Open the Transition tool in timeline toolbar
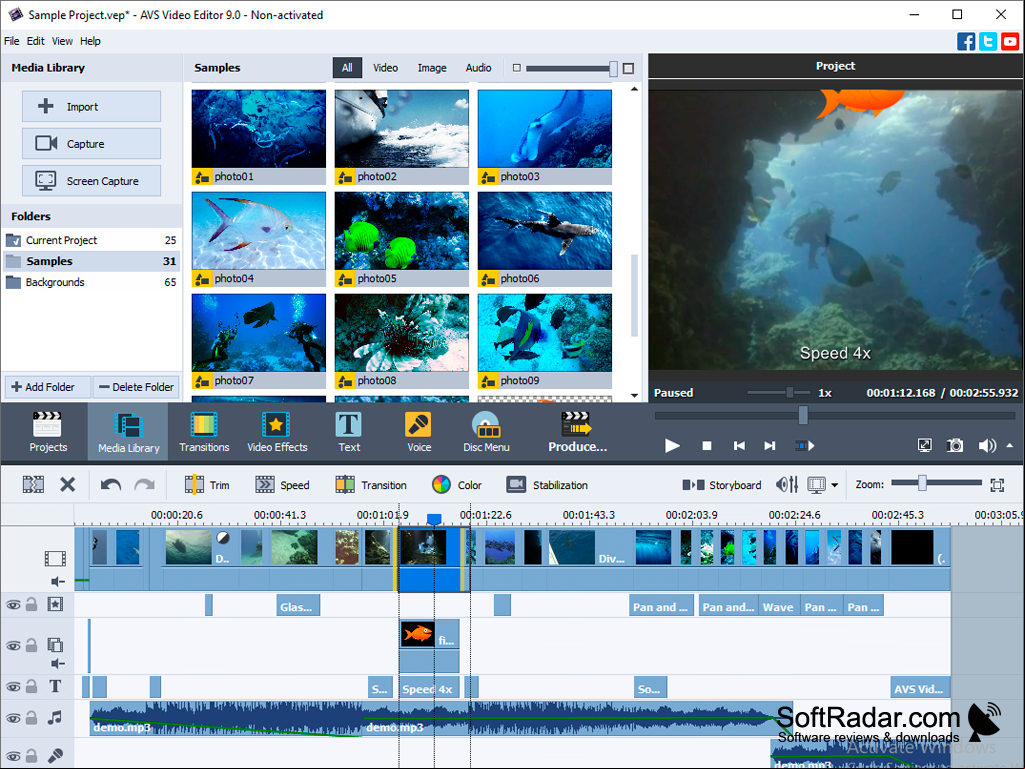 click(371, 485)
